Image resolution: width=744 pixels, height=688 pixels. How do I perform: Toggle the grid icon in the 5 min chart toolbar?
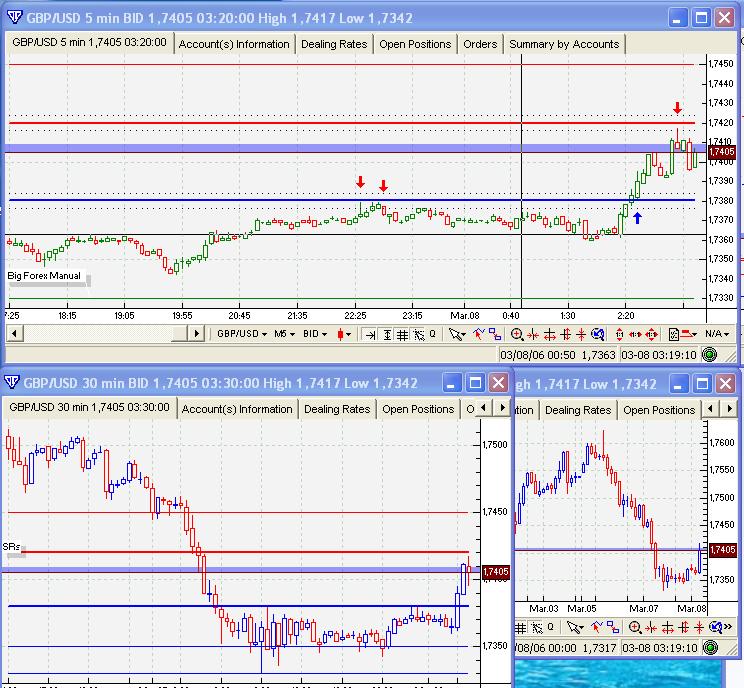[x=402, y=334]
